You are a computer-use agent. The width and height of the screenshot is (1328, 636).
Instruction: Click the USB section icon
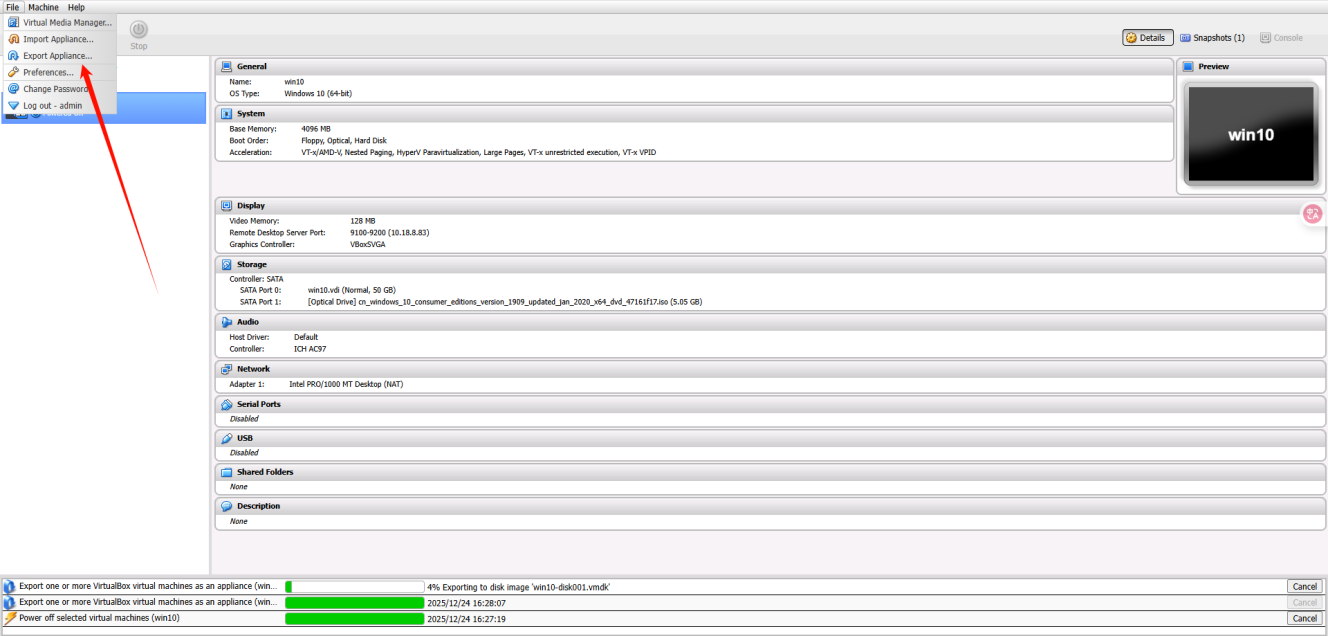click(226, 437)
